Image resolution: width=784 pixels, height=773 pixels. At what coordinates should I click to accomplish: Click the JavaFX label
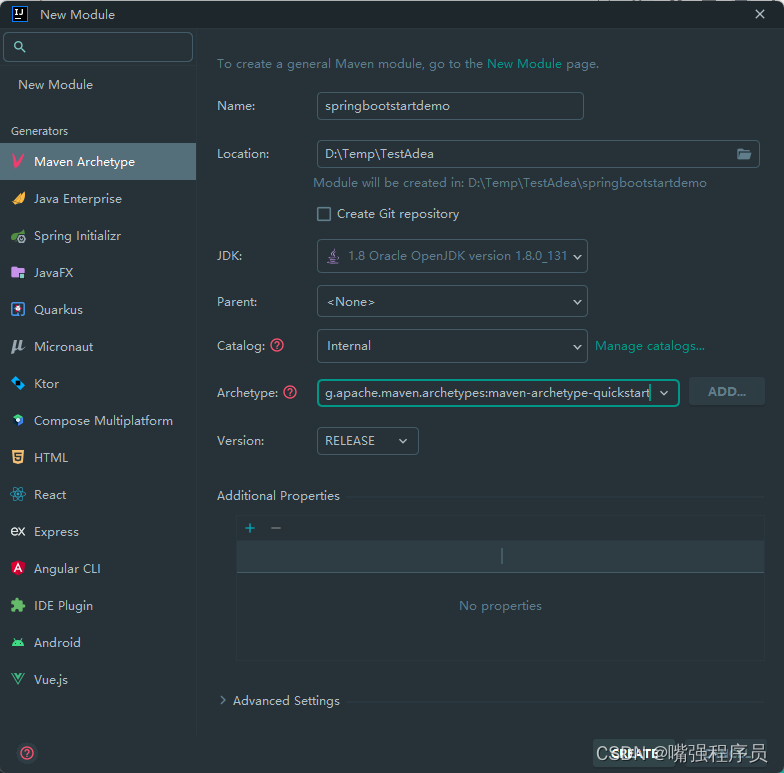(x=54, y=272)
